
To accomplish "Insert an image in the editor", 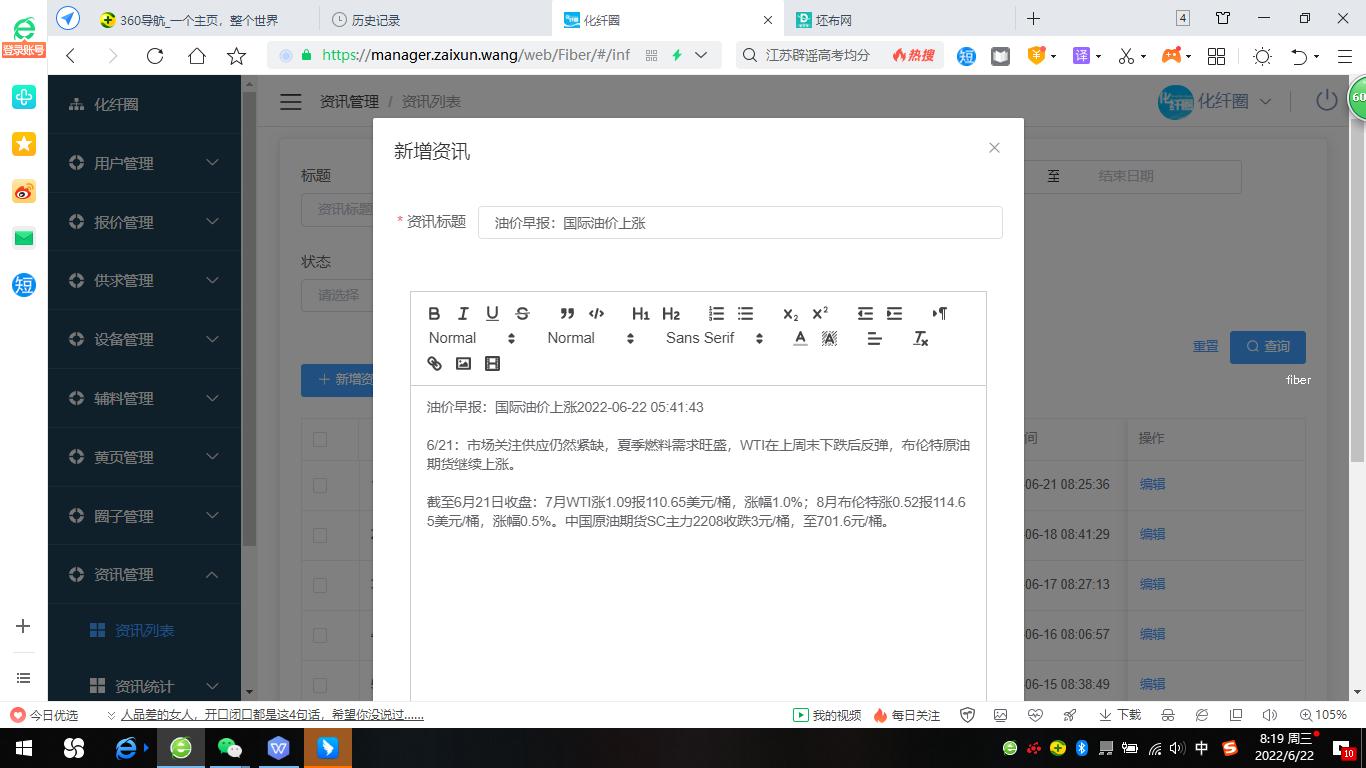I will tap(463, 364).
